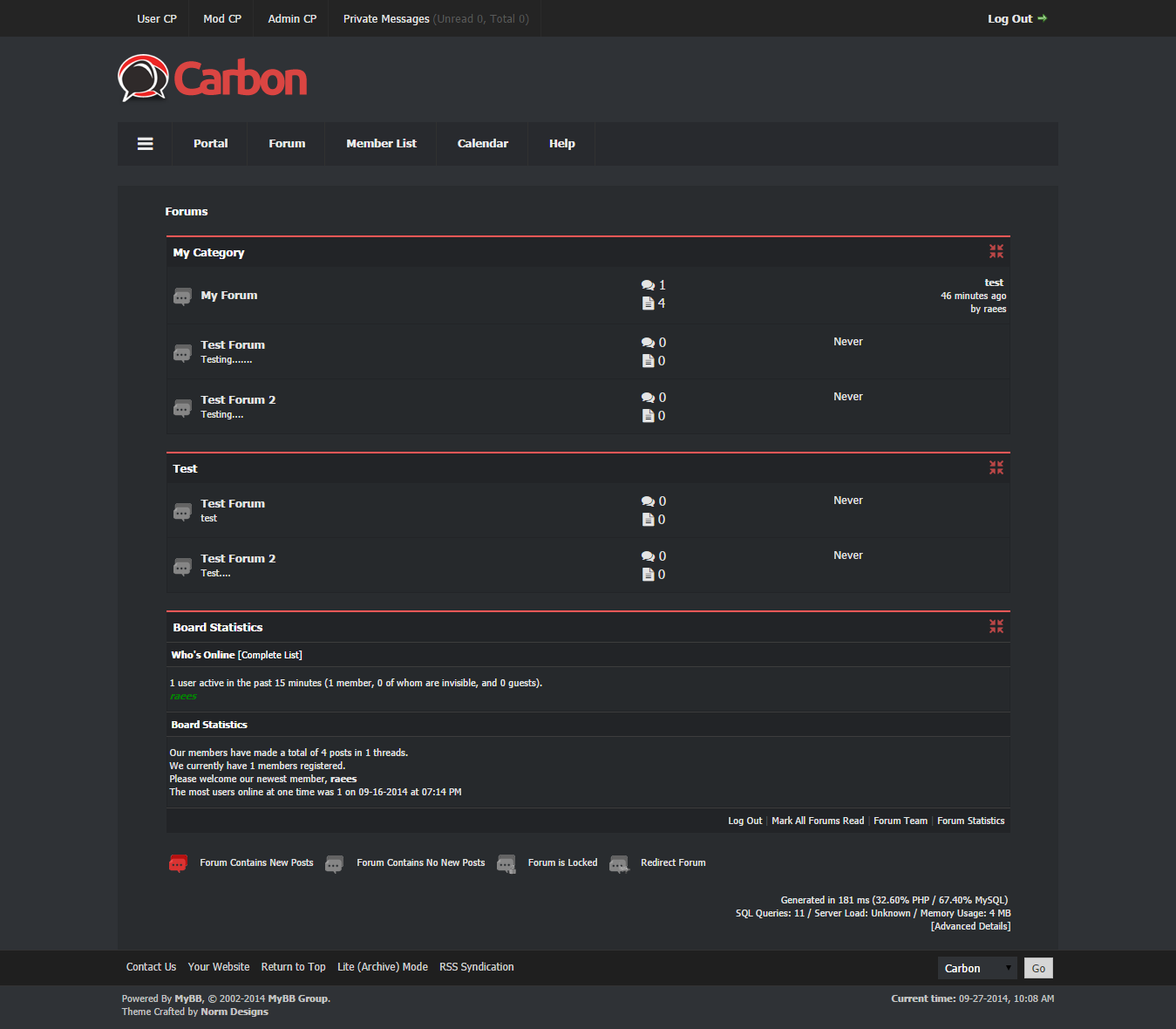Image resolution: width=1176 pixels, height=1029 pixels.
Task: Collapse the Board Statistics section
Action: click(x=996, y=626)
